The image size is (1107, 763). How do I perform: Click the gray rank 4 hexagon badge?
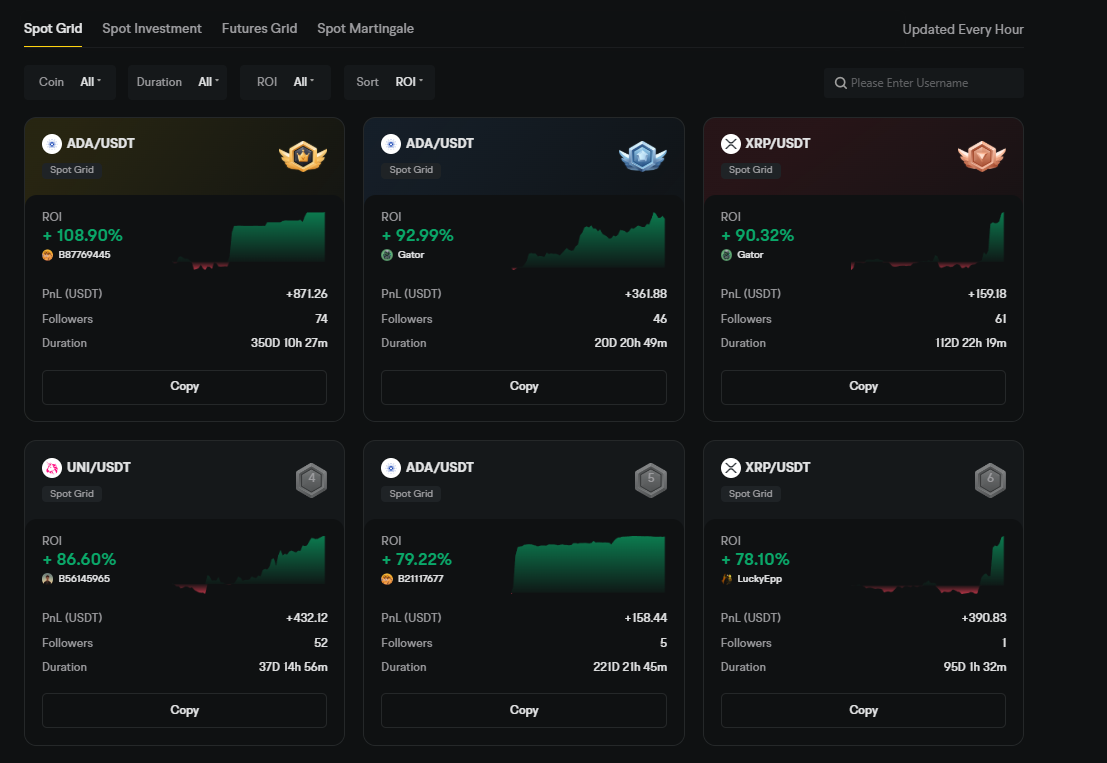(x=312, y=480)
